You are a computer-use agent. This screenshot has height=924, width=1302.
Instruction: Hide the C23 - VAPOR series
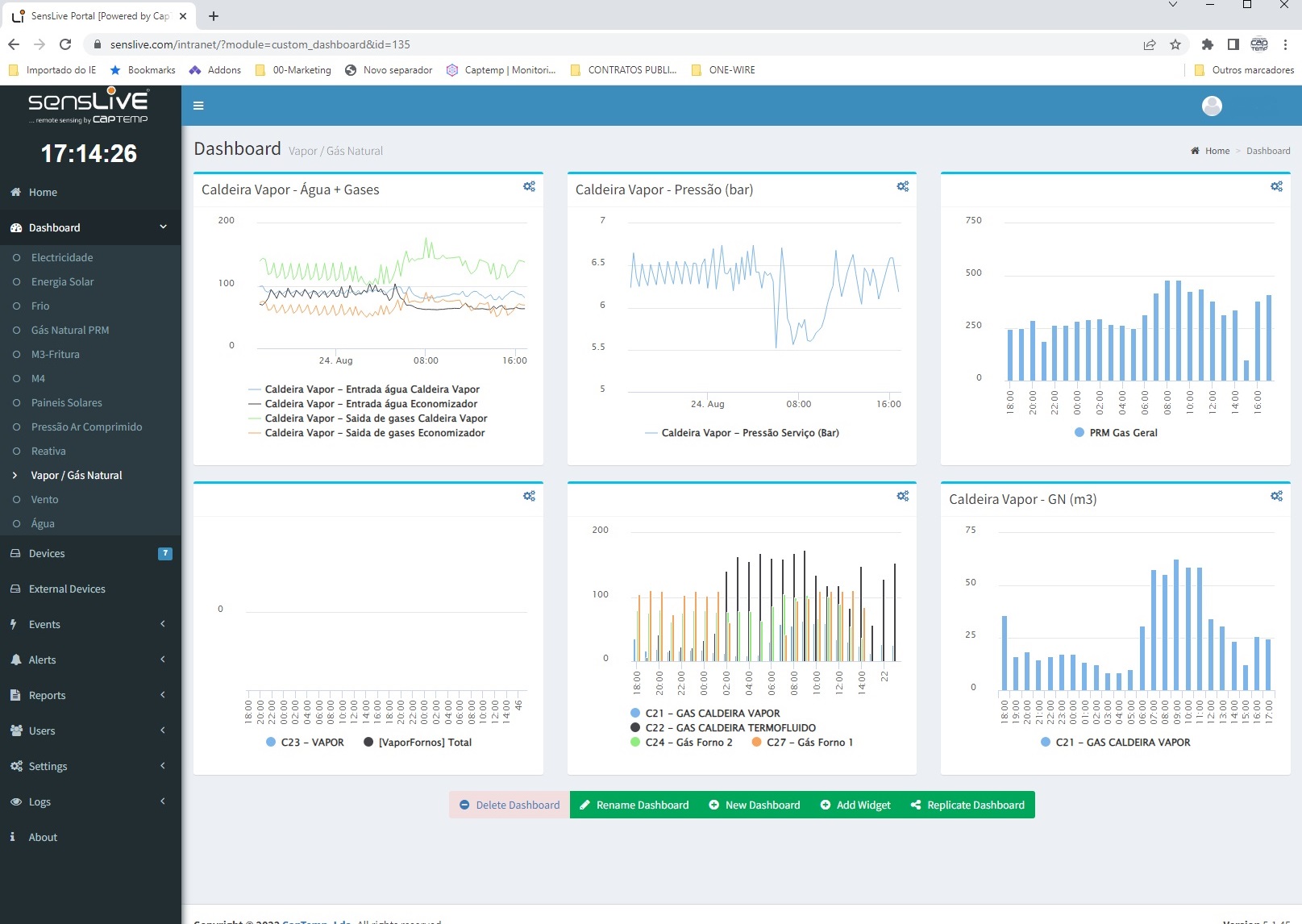[311, 743]
